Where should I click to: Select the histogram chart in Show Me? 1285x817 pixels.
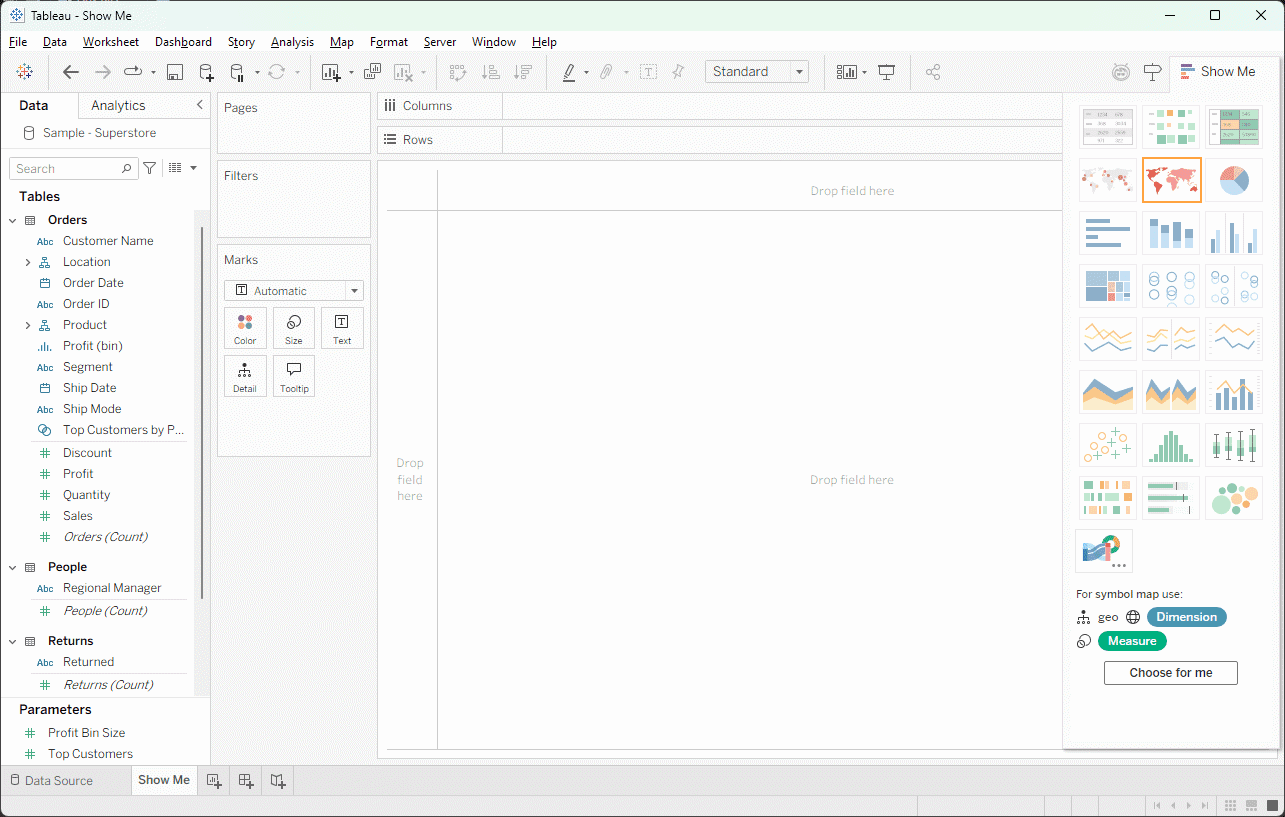[x=1171, y=445]
